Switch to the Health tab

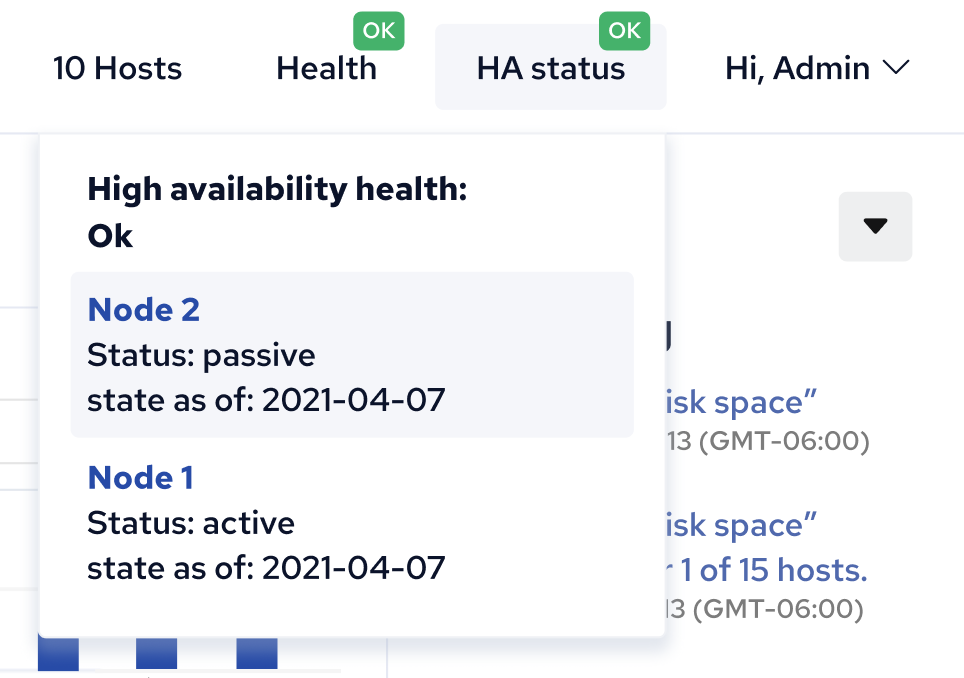coord(326,68)
